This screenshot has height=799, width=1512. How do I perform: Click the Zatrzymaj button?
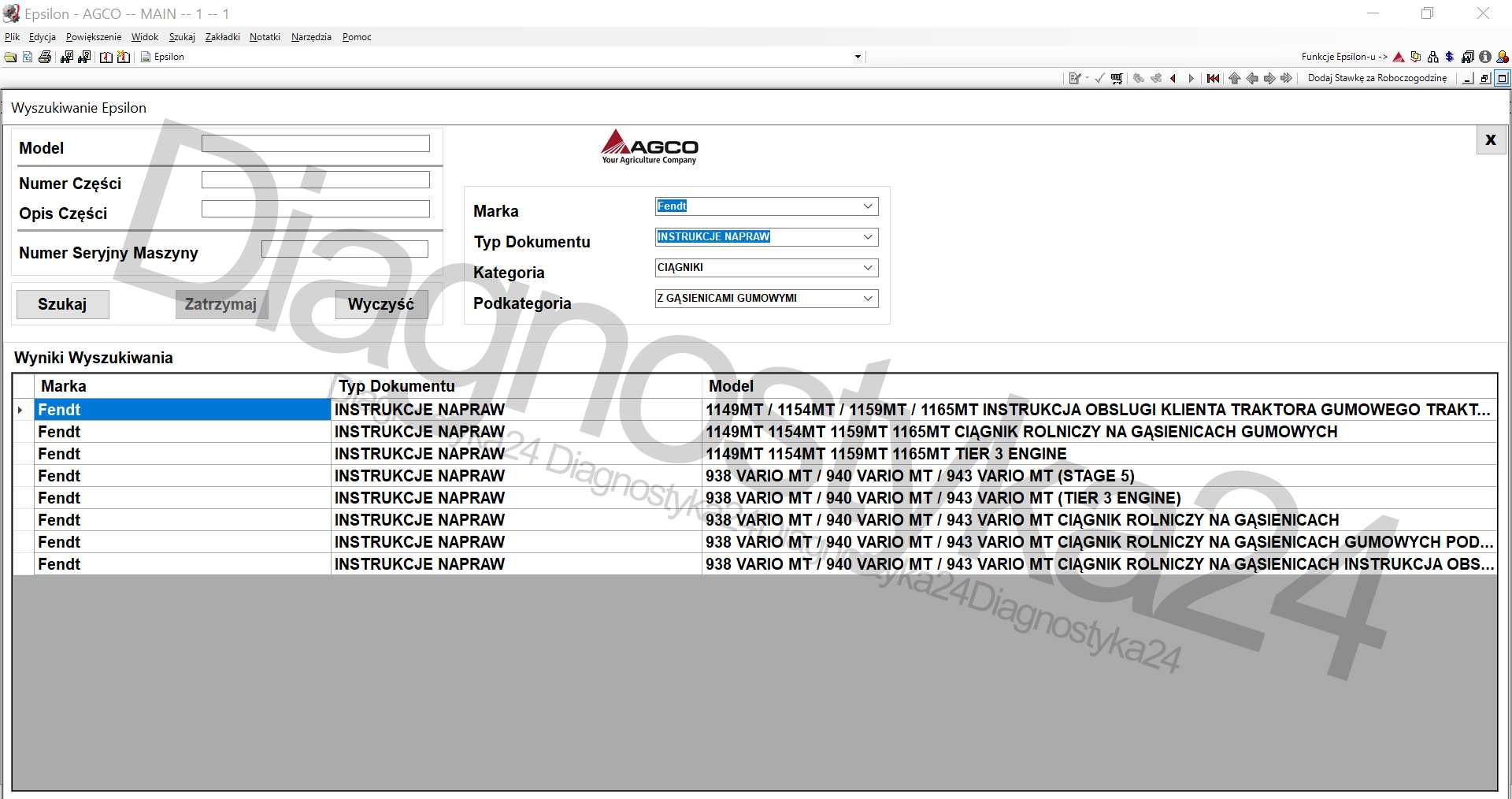[x=221, y=304]
